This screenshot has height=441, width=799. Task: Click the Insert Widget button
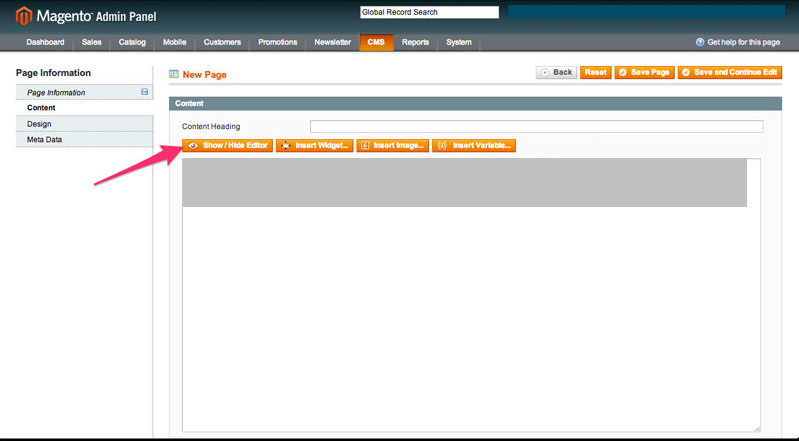tap(315, 145)
